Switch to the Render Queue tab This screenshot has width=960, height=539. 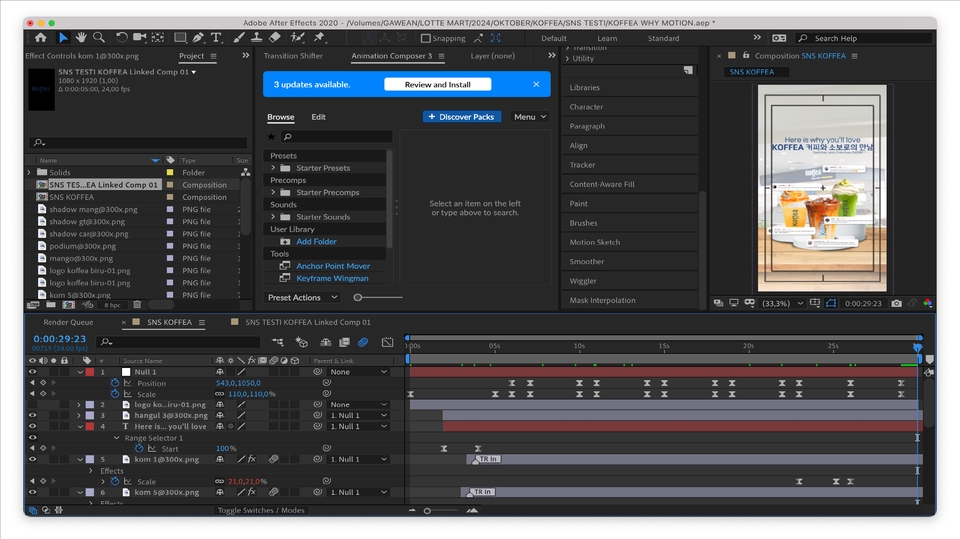tap(68, 322)
